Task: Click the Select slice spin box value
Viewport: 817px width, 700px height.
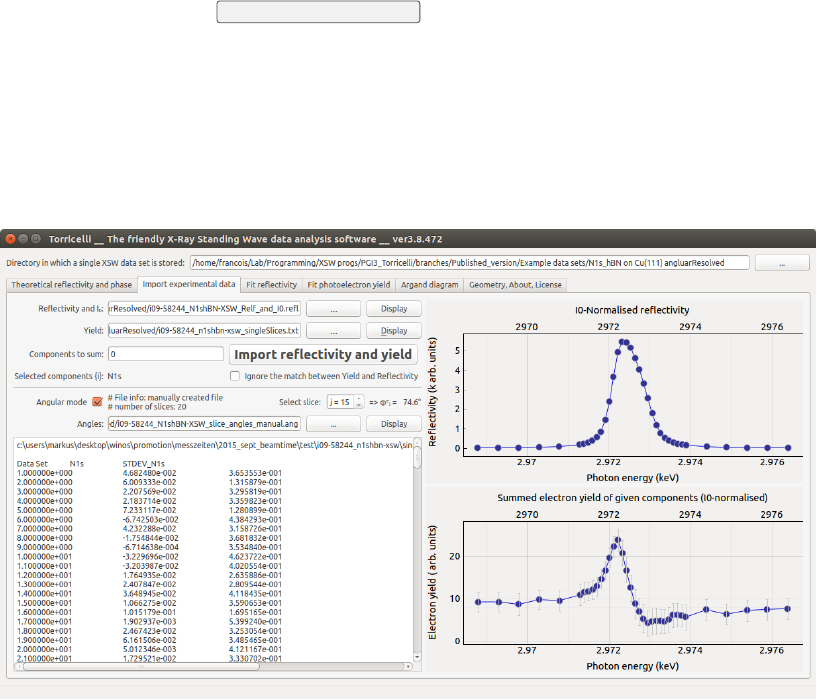Action: click(341, 402)
